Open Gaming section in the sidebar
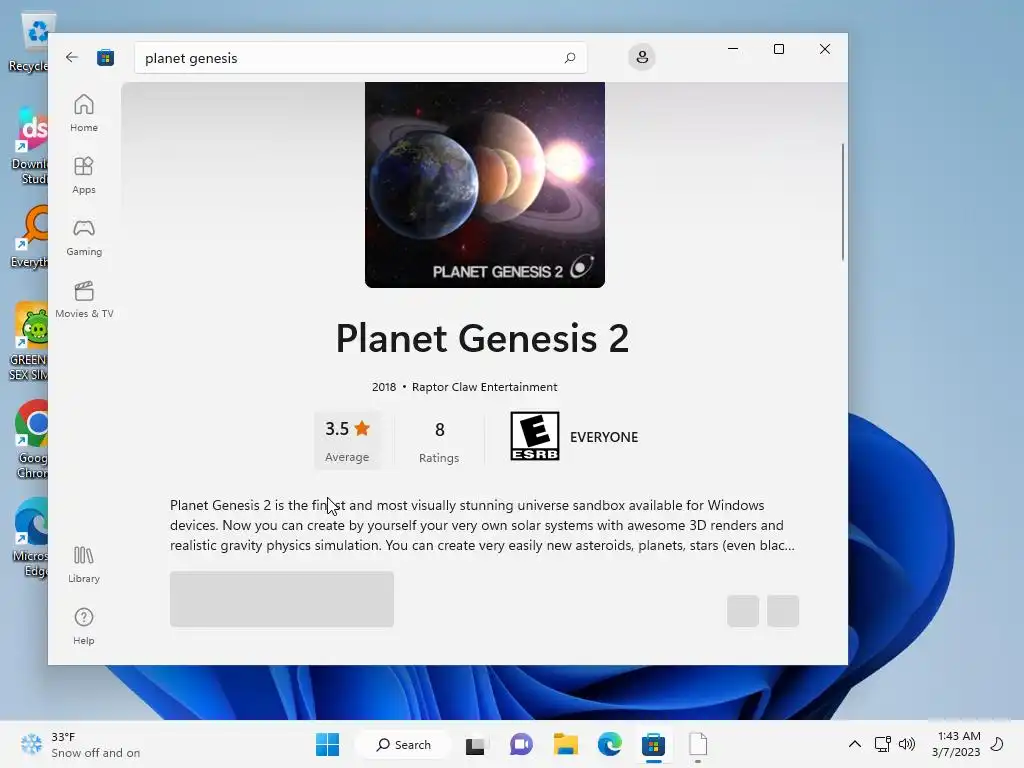The width and height of the screenshot is (1024, 768). [84, 237]
